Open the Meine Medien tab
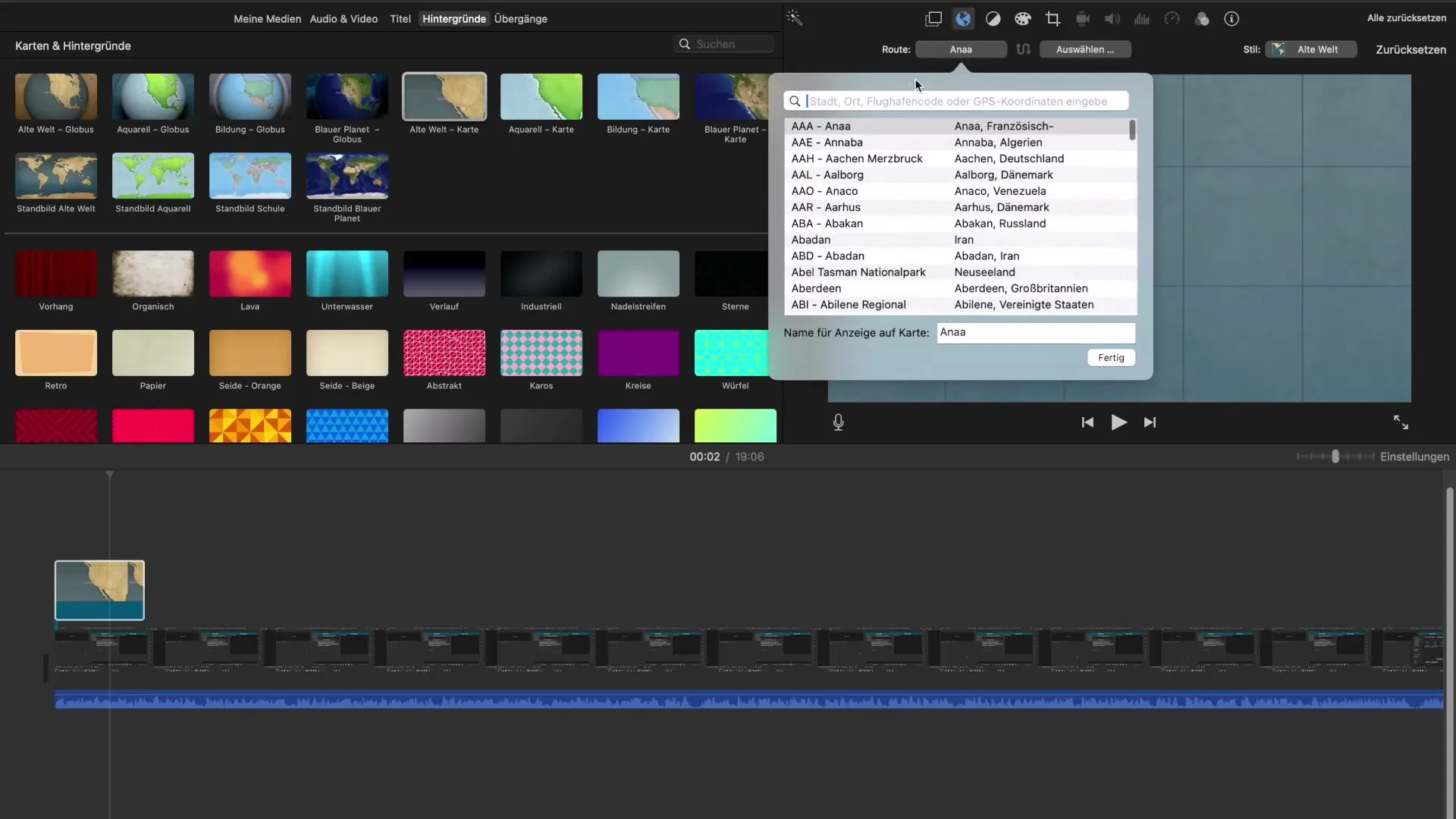The image size is (1456, 819). click(x=267, y=19)
